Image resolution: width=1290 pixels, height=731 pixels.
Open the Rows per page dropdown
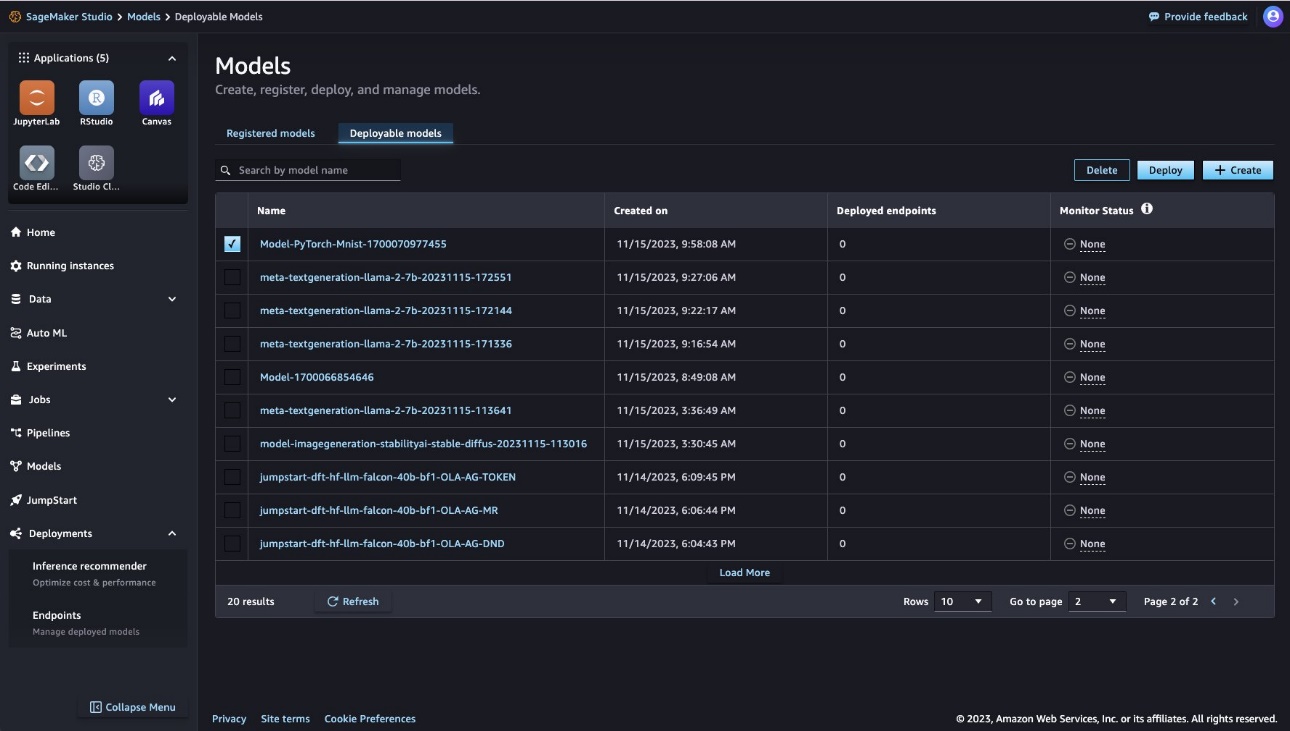pos(962,601)
